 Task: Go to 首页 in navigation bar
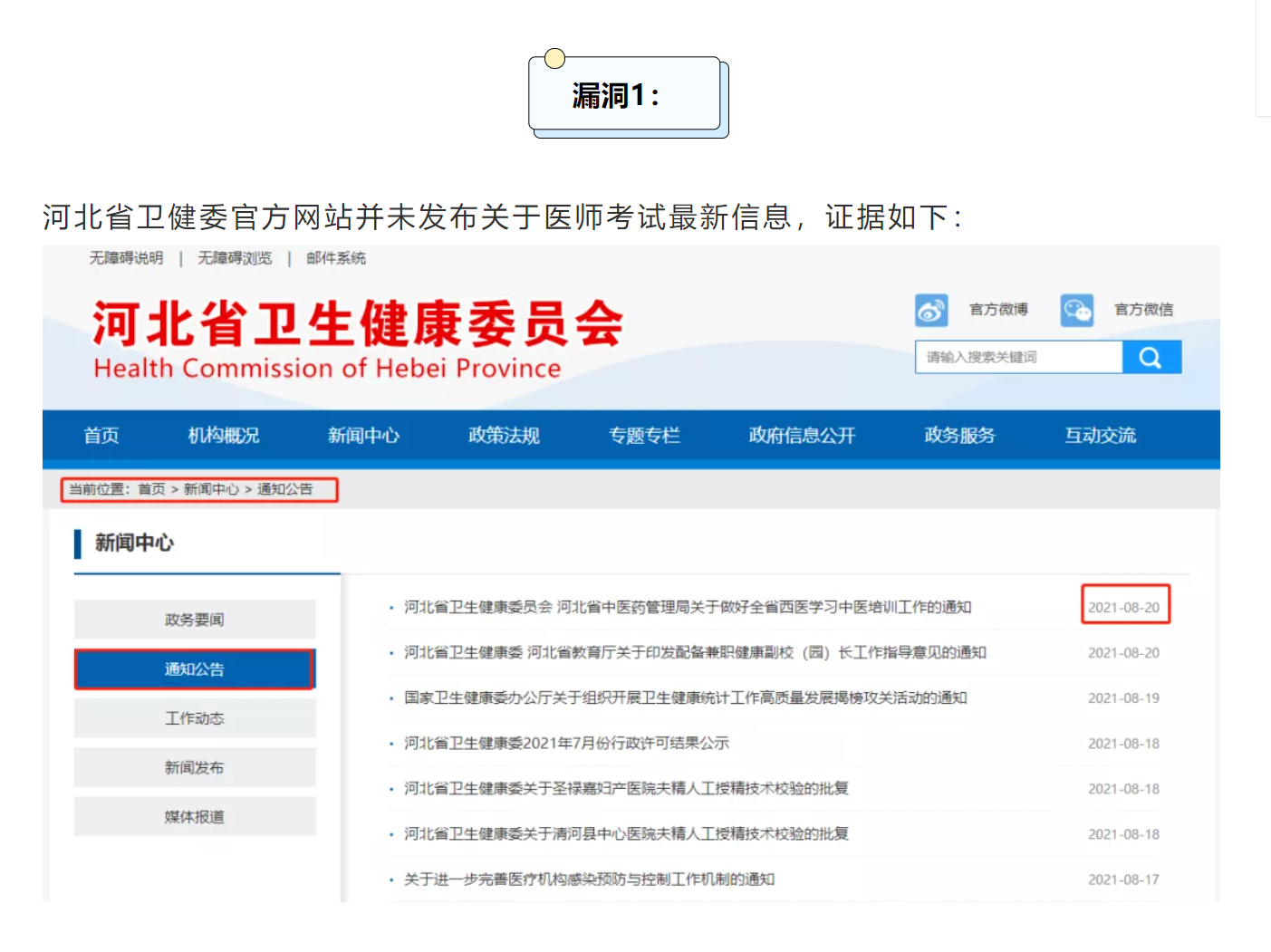[101, 436]
